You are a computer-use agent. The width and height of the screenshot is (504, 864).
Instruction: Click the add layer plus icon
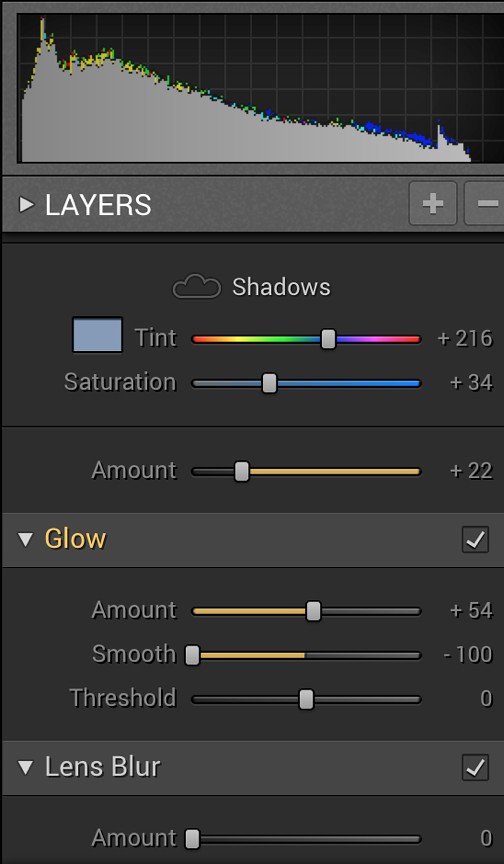(x=432, y=204)
